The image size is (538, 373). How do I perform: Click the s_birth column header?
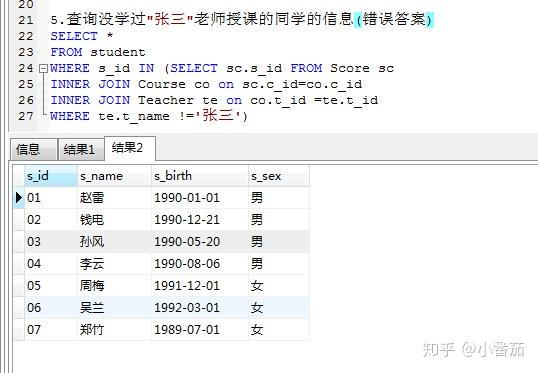(200, 176)
